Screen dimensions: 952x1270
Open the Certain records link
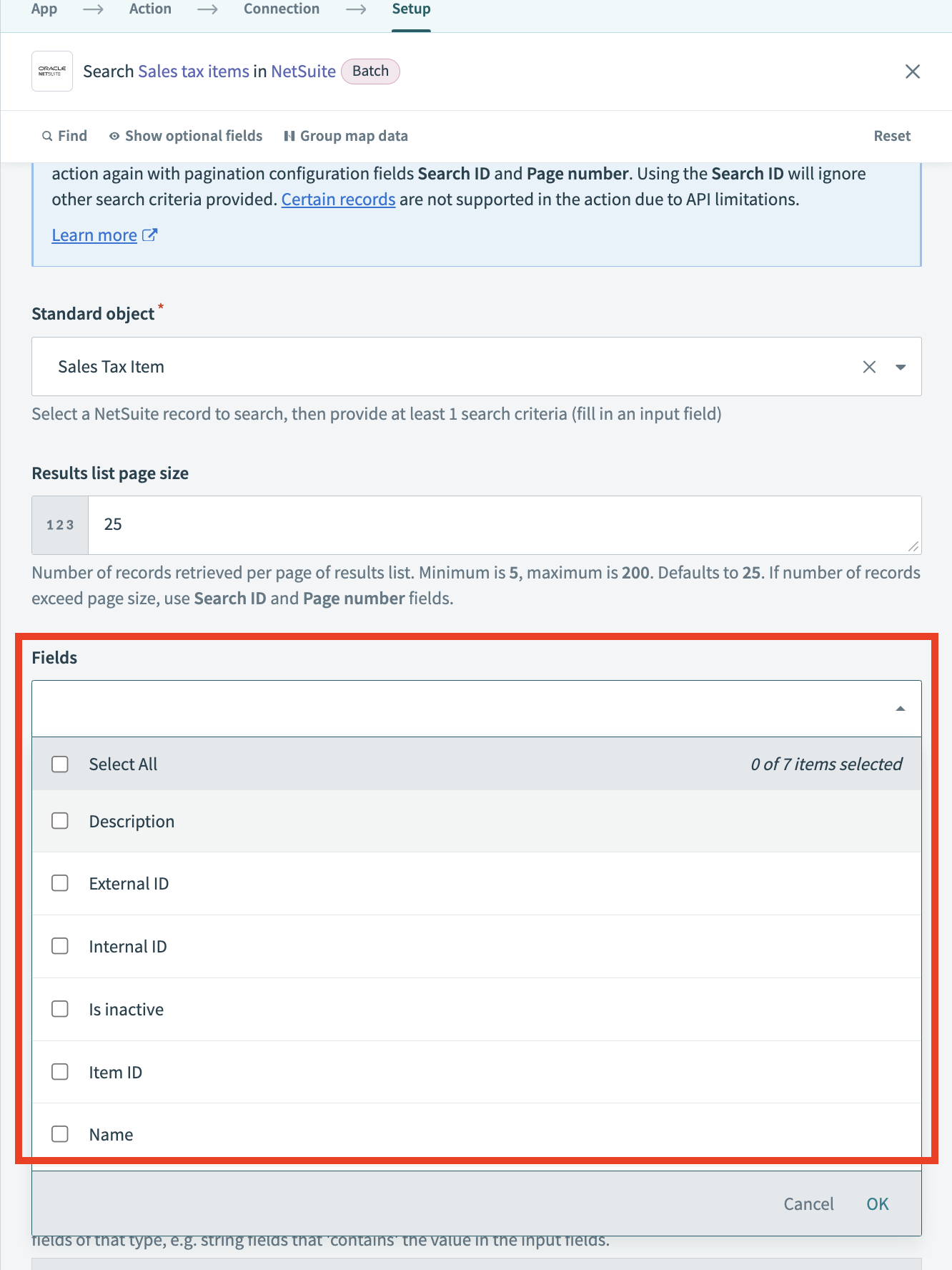coord(338,200)
